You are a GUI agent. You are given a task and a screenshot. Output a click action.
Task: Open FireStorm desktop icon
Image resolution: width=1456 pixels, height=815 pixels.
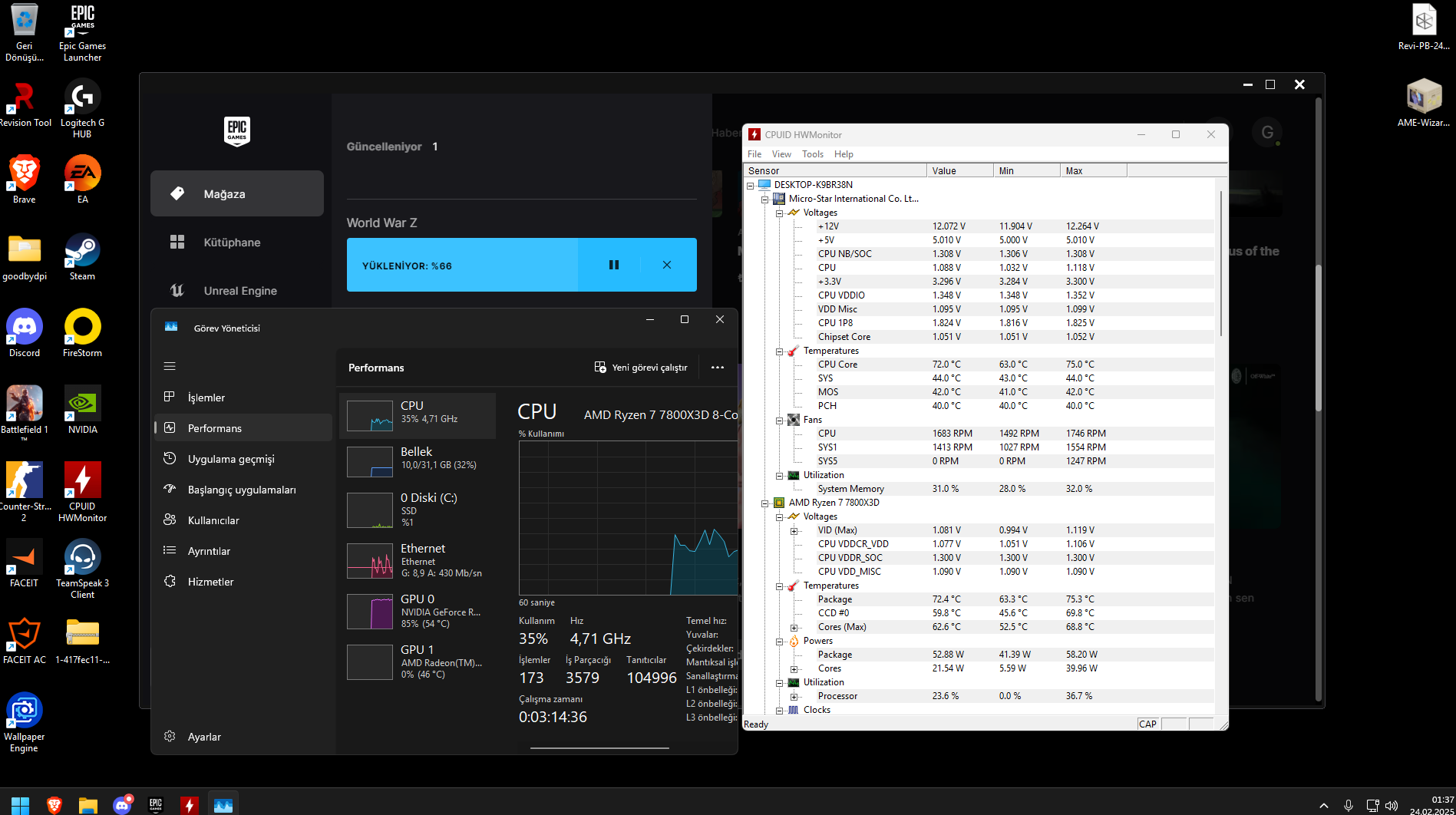tap(82, 333)
